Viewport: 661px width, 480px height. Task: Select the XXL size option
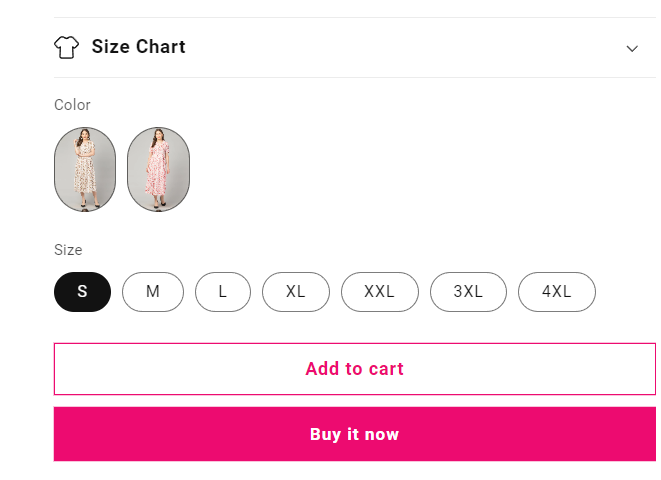click(379, 292)
